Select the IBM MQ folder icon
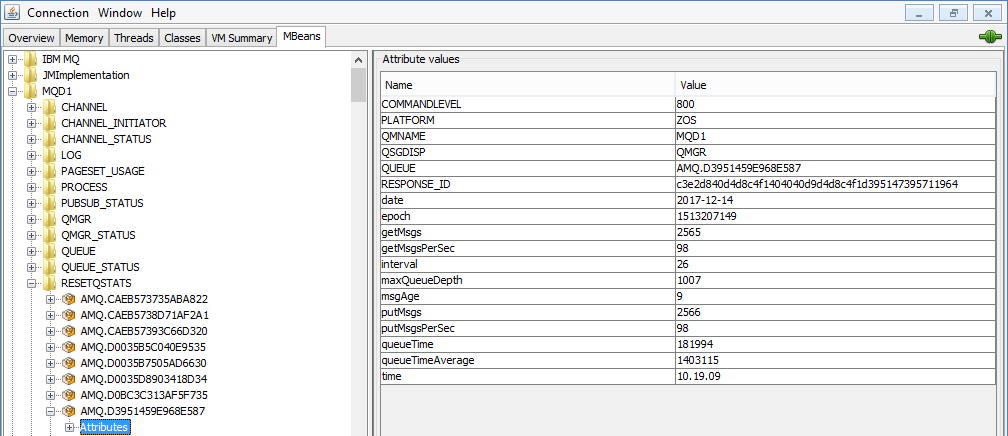Viewport: 1008px width, 436px height. pos(31,59)
